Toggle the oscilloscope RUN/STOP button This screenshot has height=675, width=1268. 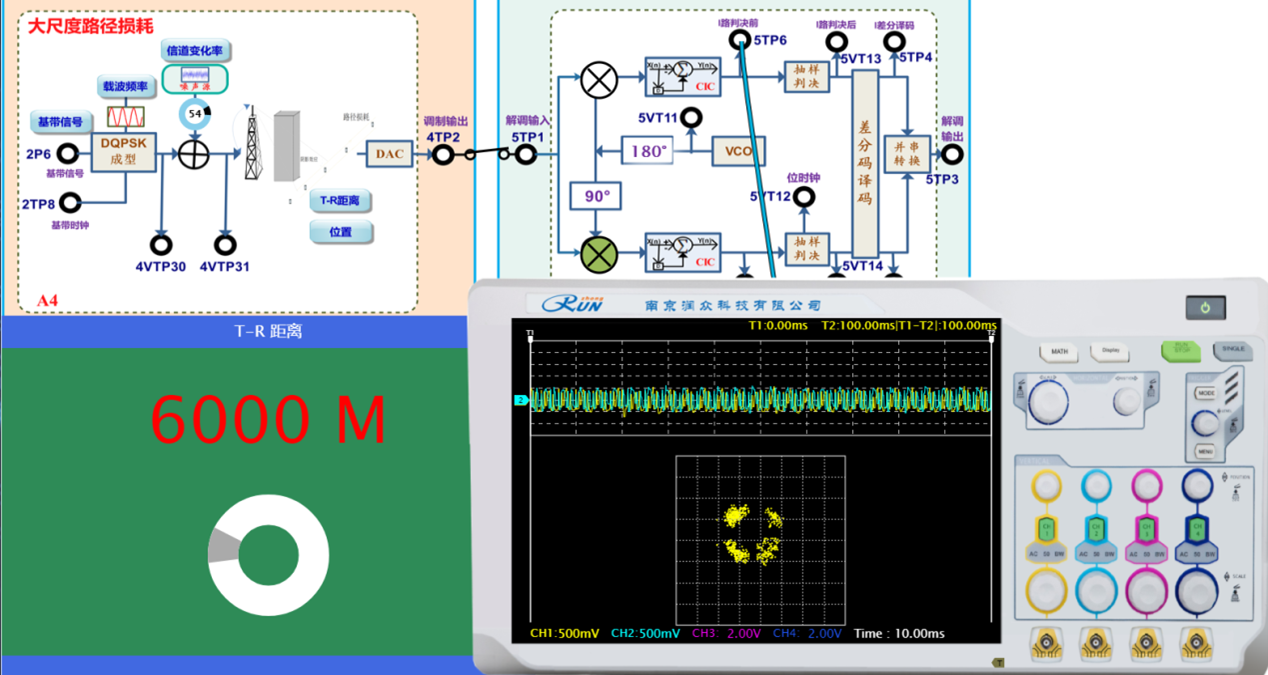point(1181,351)
